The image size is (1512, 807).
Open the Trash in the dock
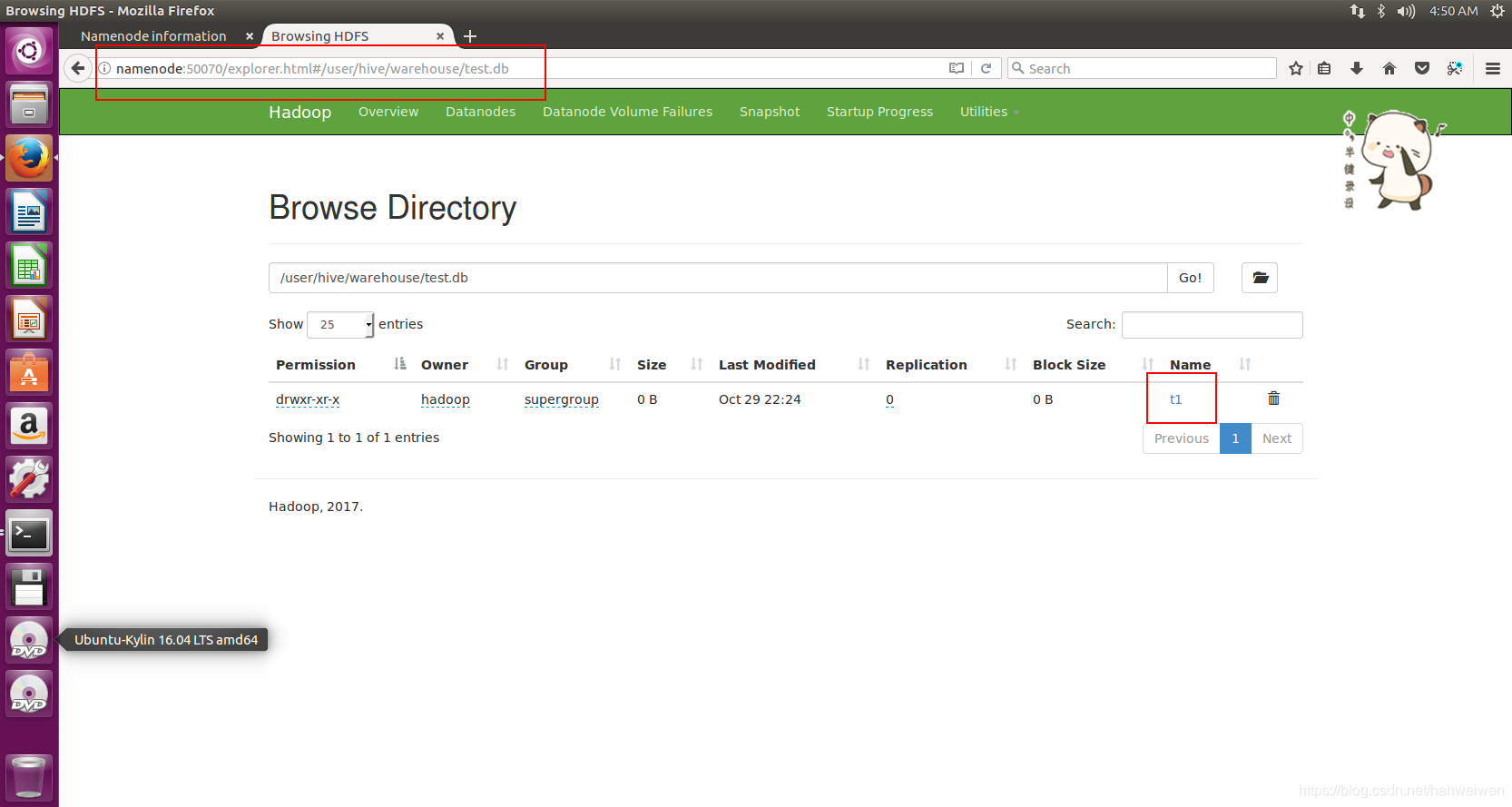pyautogui.click(x=29, y=777)
